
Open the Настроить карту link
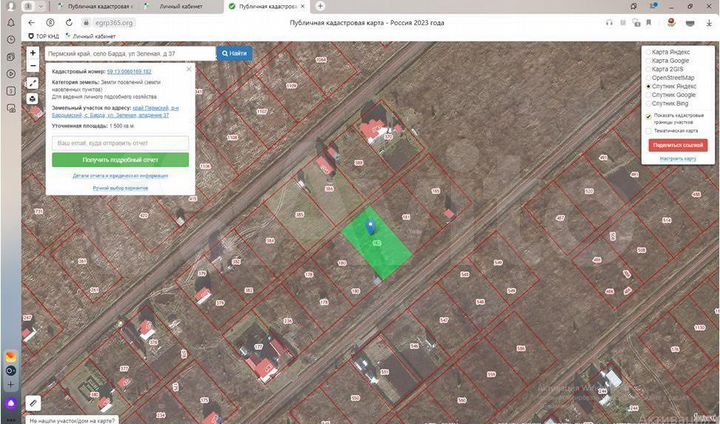pyautogui.click(x=678, y=158)
